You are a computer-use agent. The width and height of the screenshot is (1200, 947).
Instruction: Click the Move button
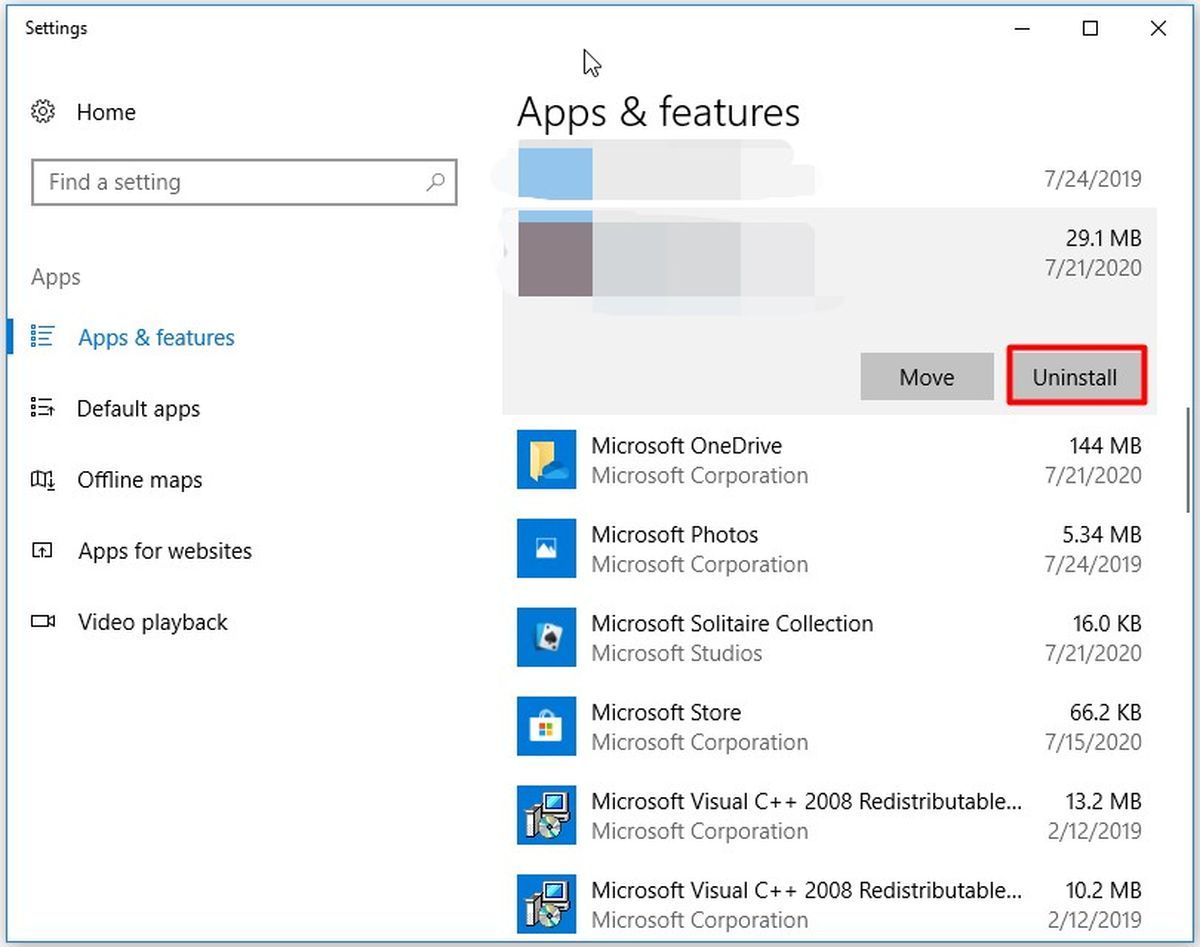tap(926, 376)
